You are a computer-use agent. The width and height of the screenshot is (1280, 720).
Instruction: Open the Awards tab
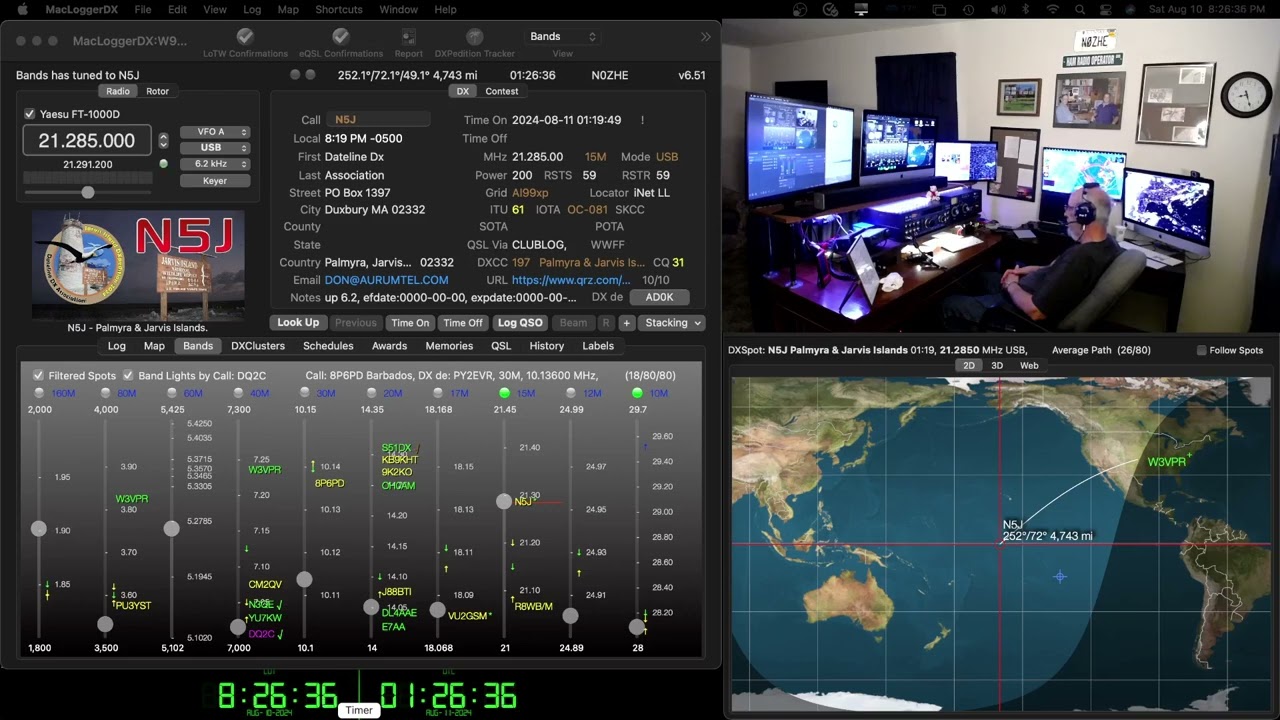pyautogui.click(x=389, y=346)
